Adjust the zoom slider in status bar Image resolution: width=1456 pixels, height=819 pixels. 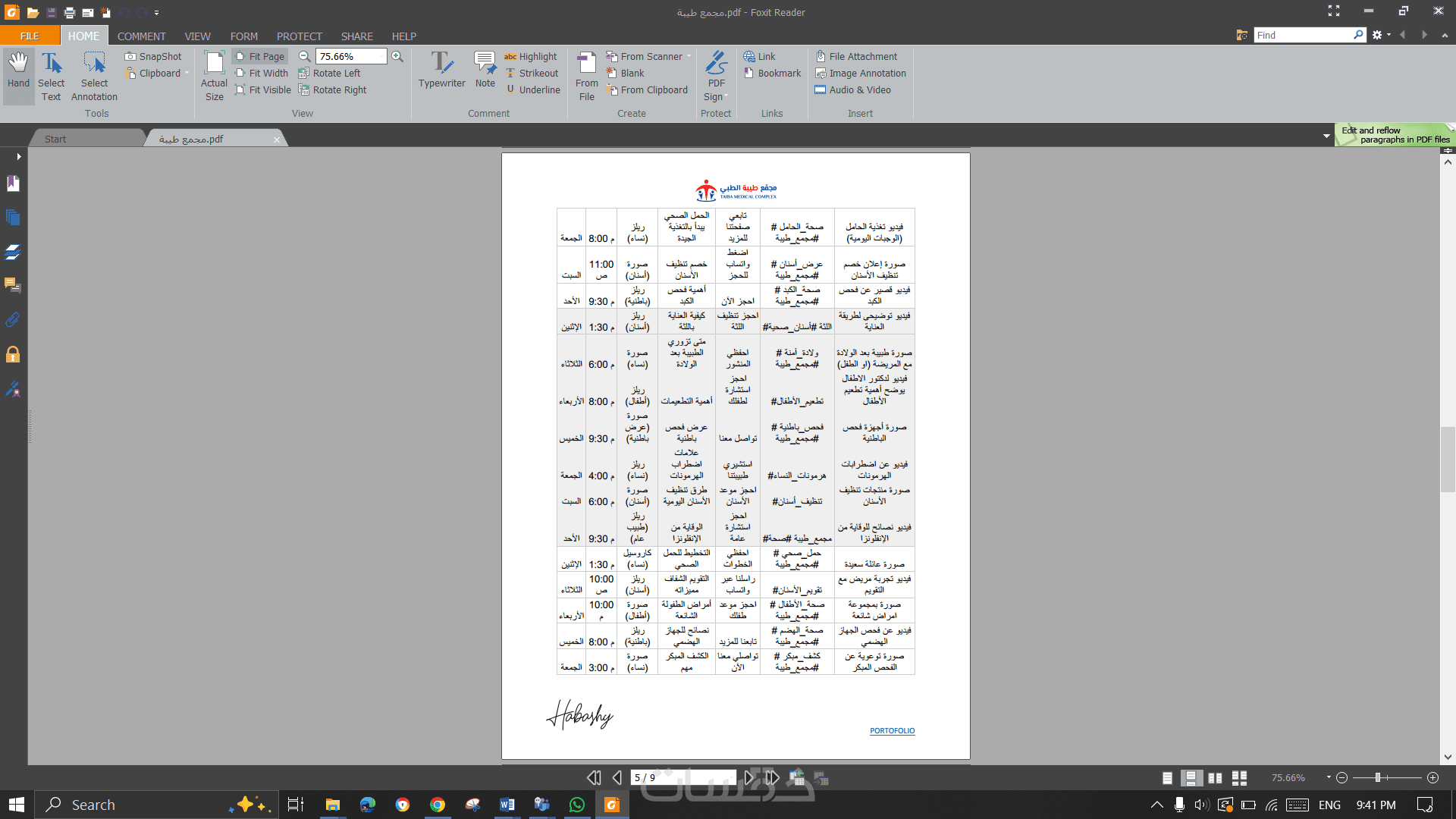(x=1378, y=777)
